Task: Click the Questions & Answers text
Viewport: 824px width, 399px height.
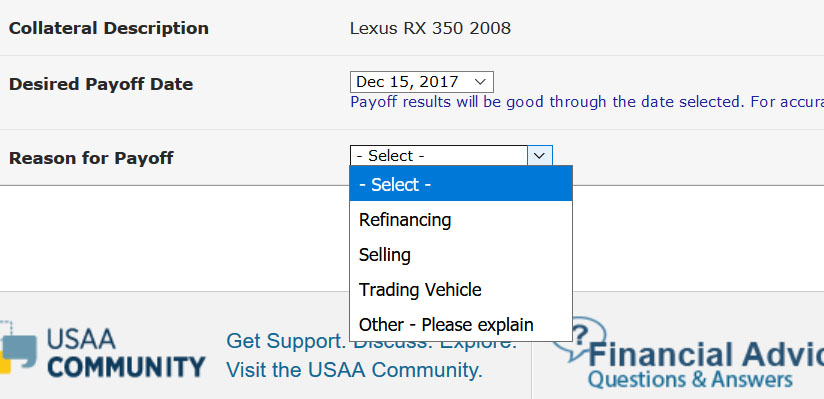Action: (690, 379)
